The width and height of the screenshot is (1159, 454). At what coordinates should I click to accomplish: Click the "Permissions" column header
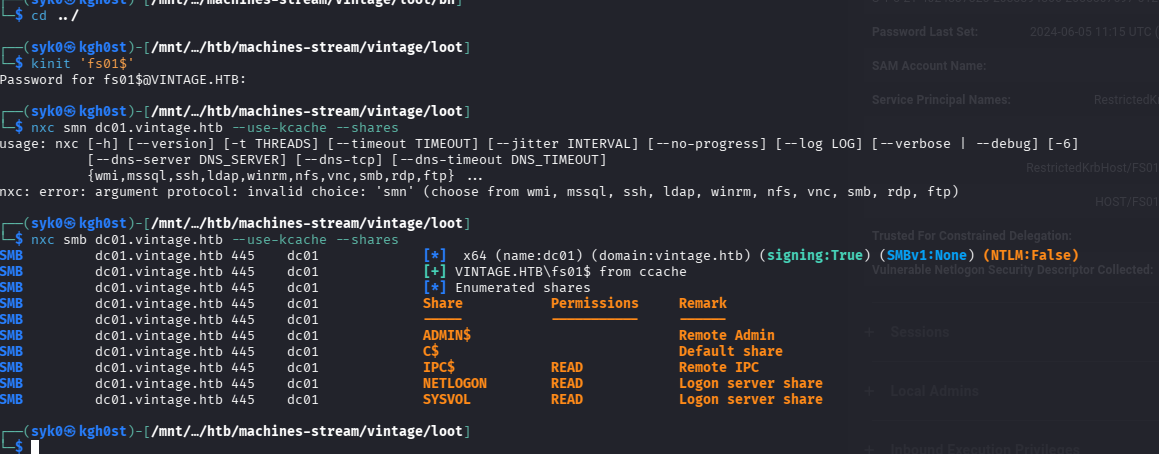tap(594, 303)
